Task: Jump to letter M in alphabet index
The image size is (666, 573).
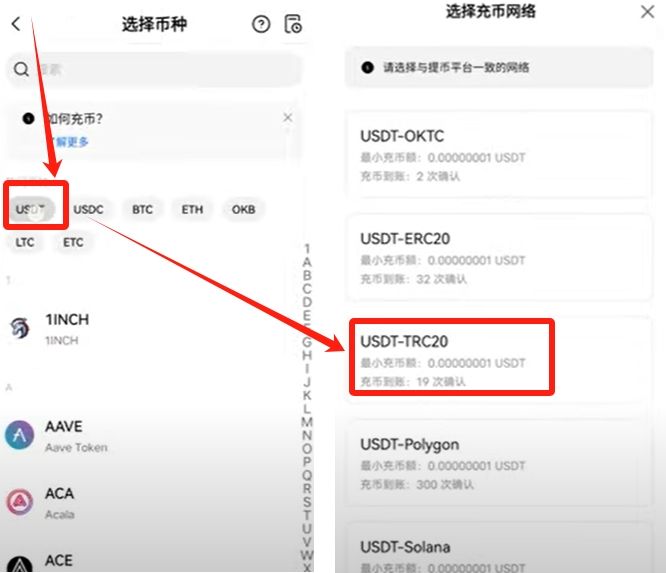Action: pyautogui.click(x=307, y=422)
